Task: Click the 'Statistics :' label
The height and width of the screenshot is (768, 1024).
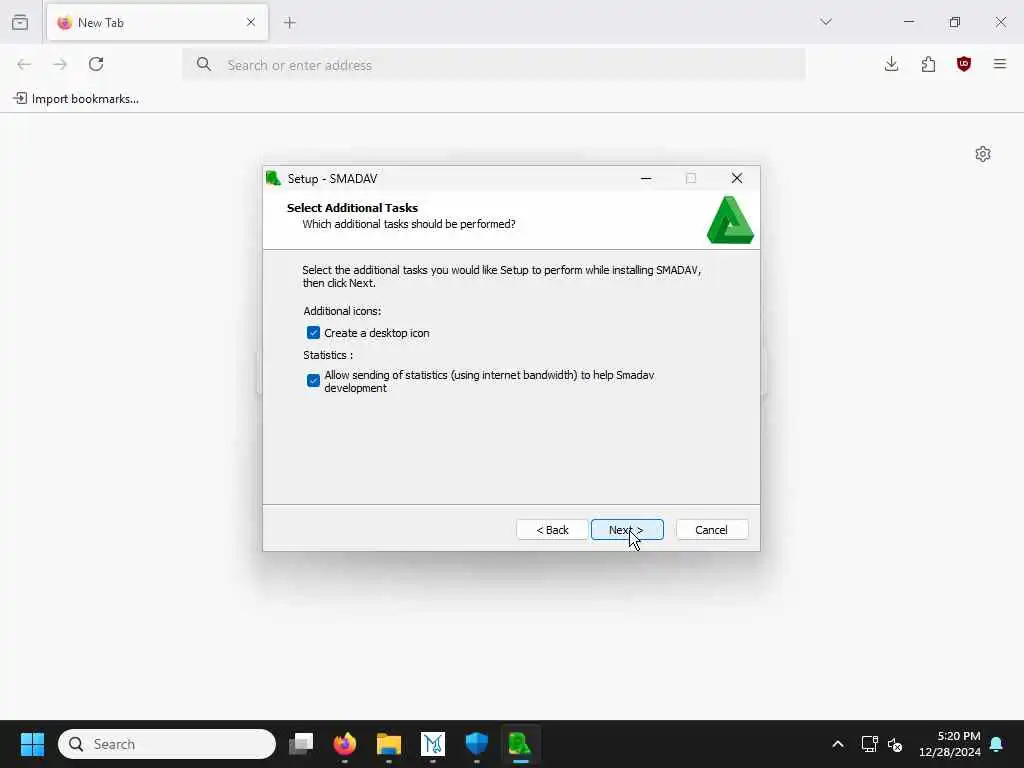Action: (328, 355)
